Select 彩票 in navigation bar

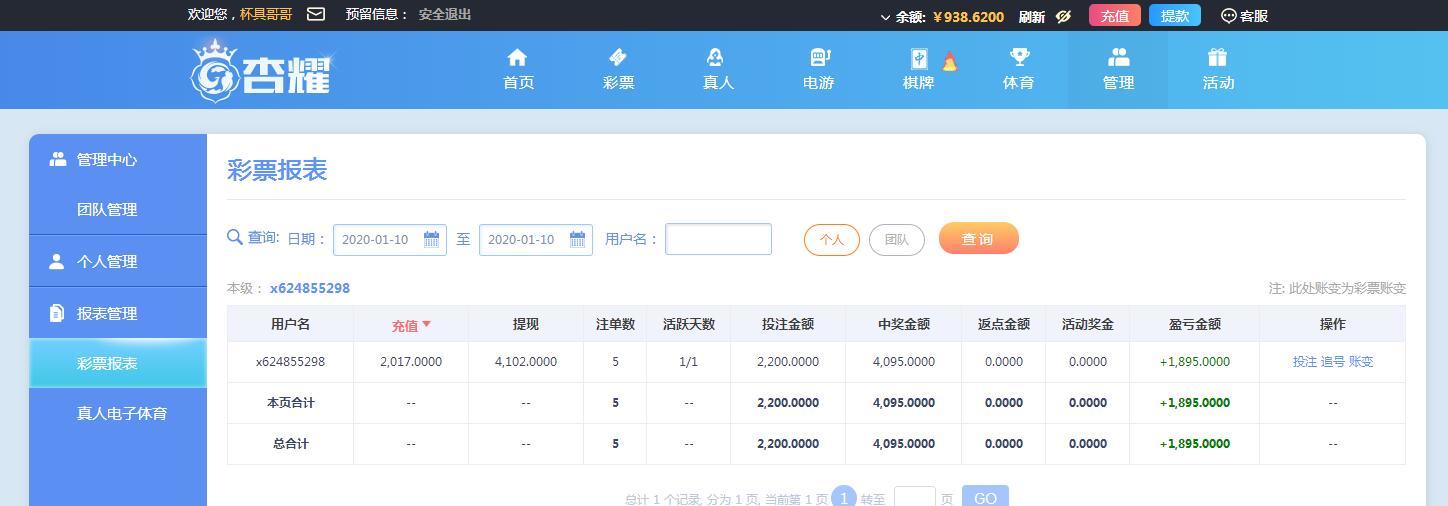618,83
